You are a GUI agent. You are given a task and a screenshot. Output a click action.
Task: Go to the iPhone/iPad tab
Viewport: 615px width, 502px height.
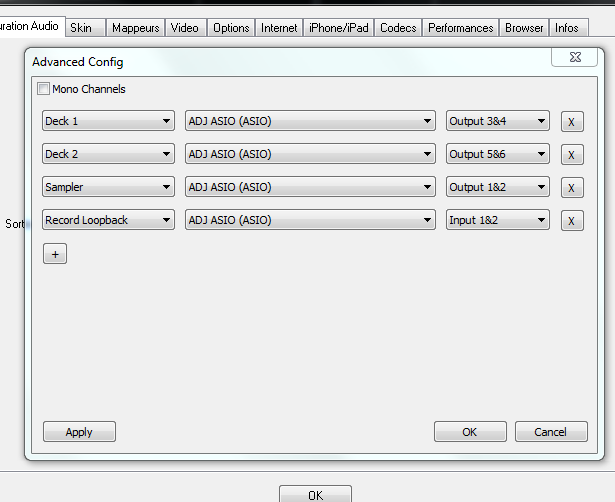pos(338,28)
